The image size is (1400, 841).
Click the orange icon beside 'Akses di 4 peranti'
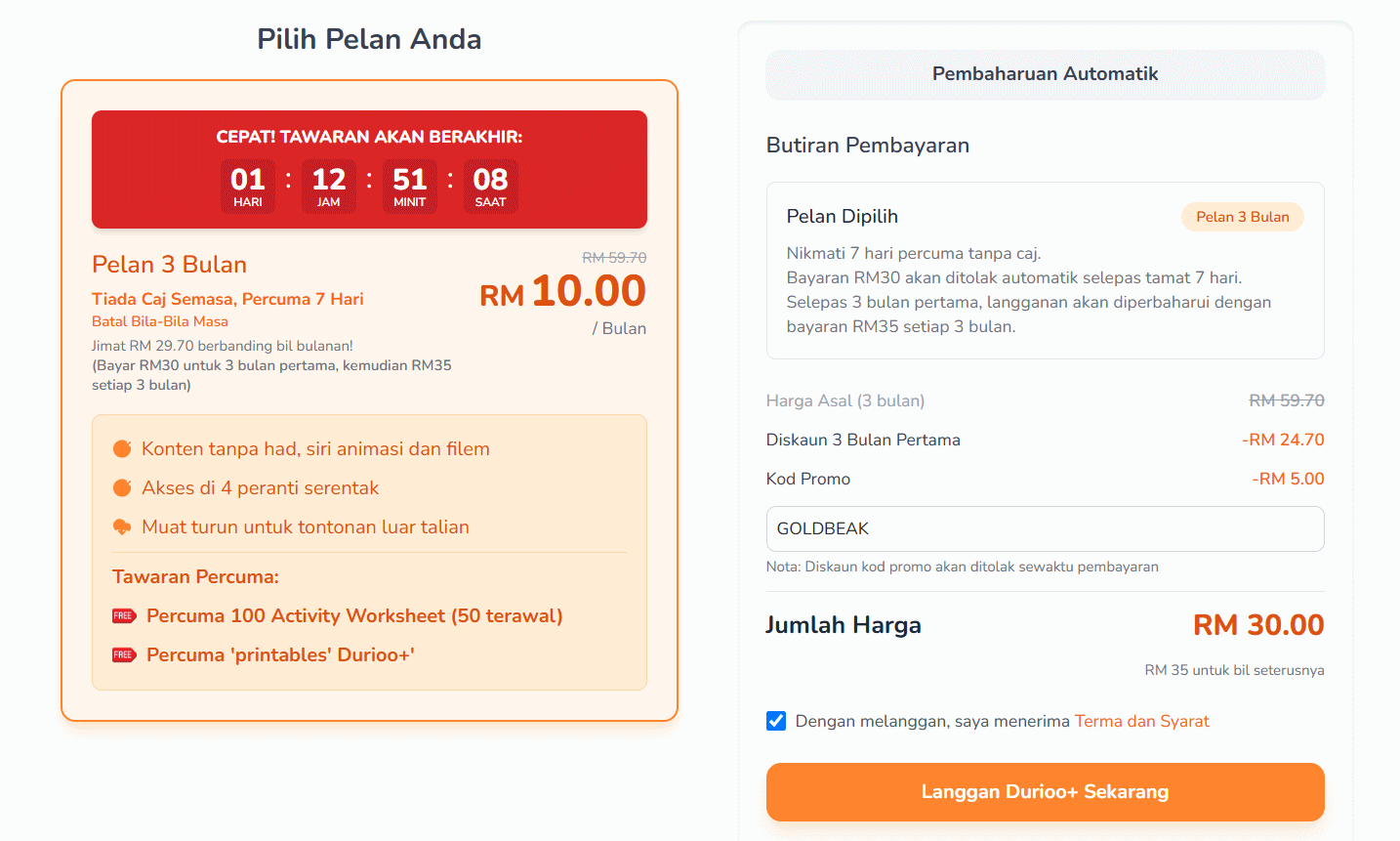122,487
